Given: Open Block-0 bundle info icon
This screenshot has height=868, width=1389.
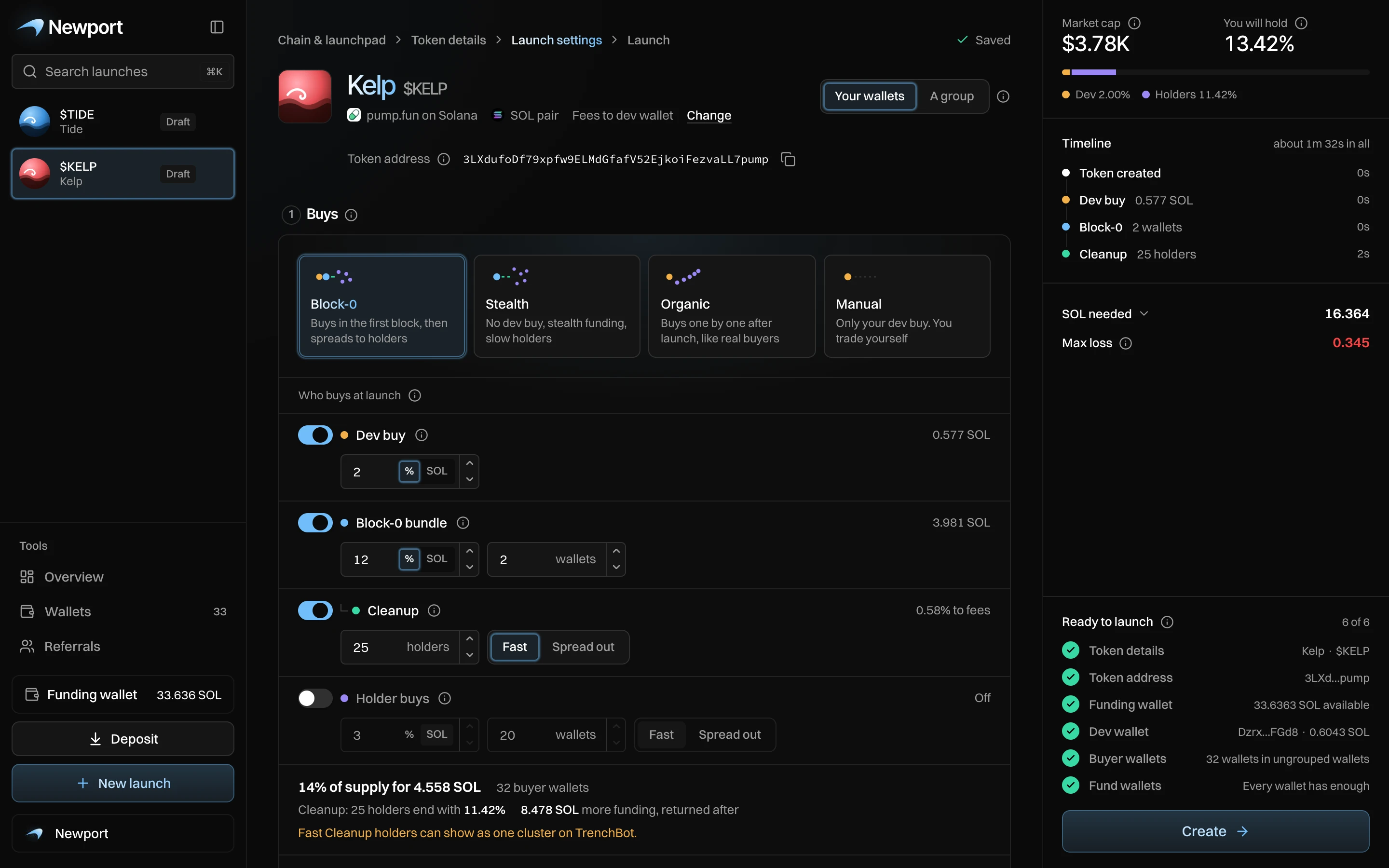Looking at the screenshot, I should coord(463,523).
